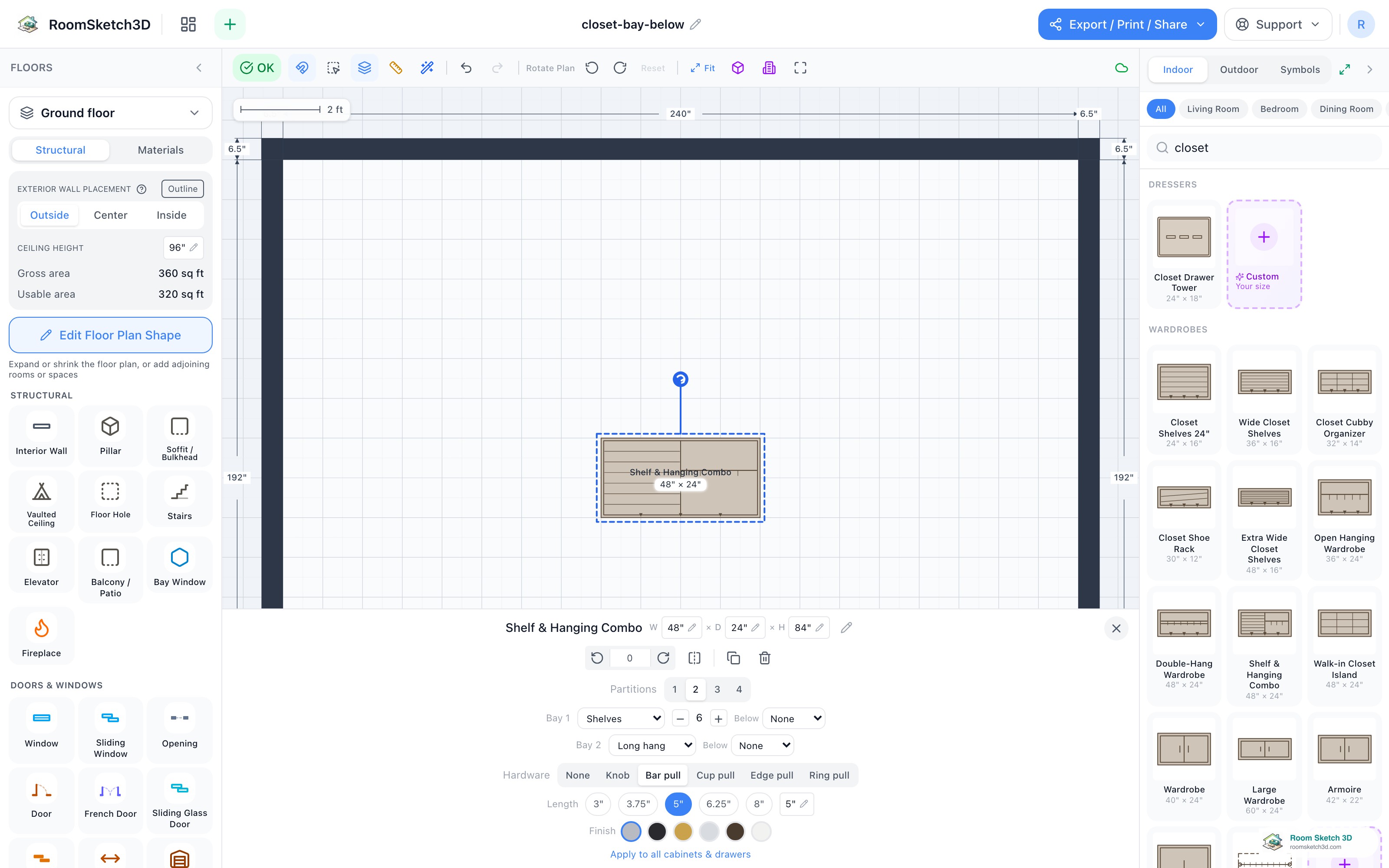Screen dimensions: 1389x868
Task: Select Outside wall placement
Action: 49,215
